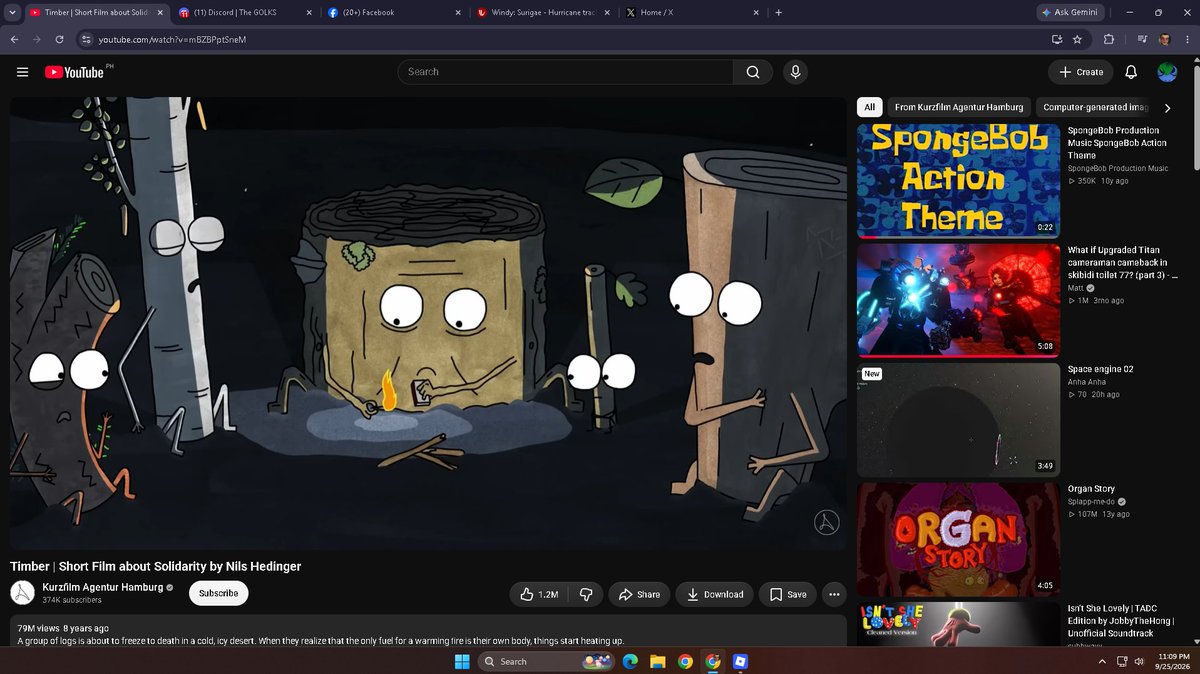Viewport: 1200px width, 674px height.
Task: Open tab search dropdown arrow at tab strip
Action: click(x=14, y=13)
